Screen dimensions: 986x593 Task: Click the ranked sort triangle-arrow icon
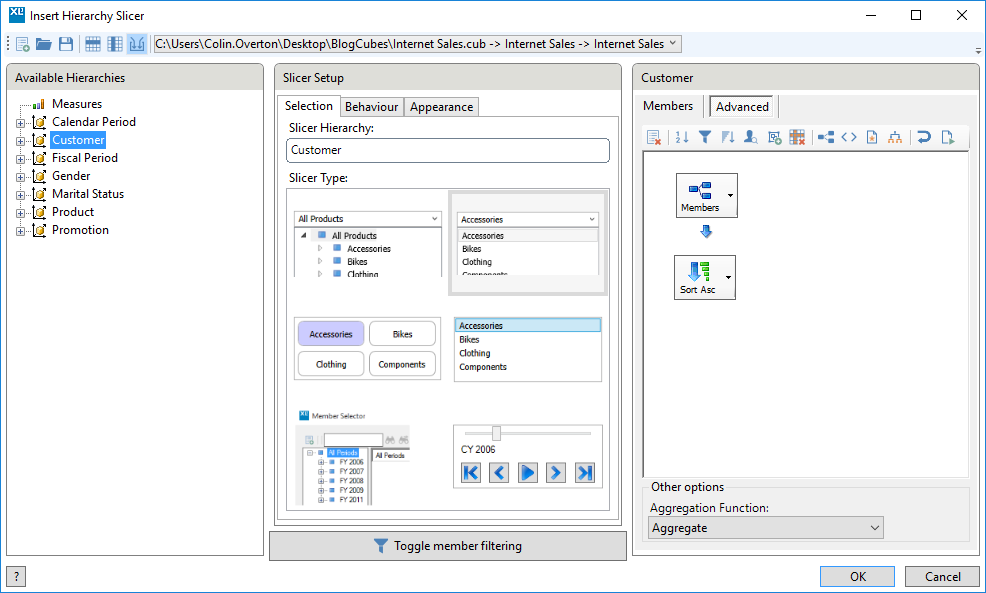(728, 137)
